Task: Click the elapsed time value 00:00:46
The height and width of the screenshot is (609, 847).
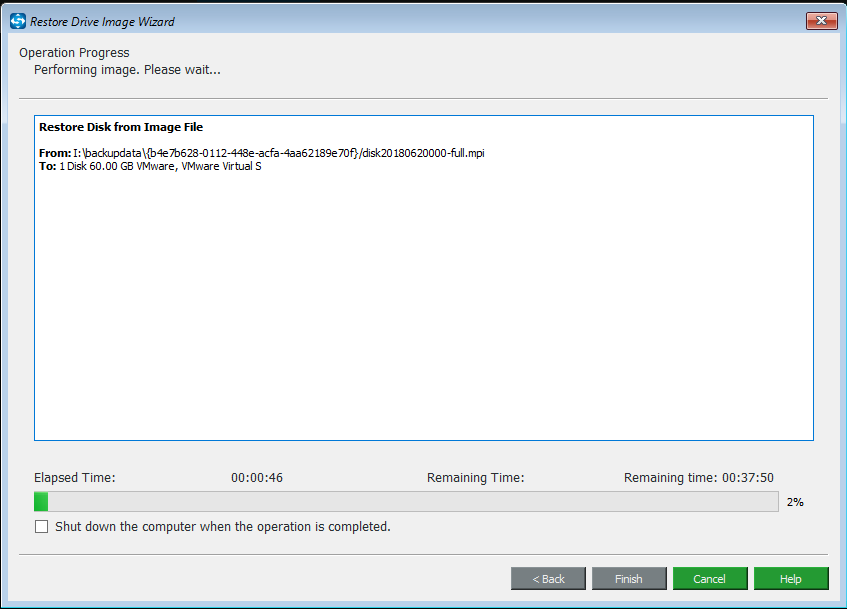Action: click(x=257, y=478)
